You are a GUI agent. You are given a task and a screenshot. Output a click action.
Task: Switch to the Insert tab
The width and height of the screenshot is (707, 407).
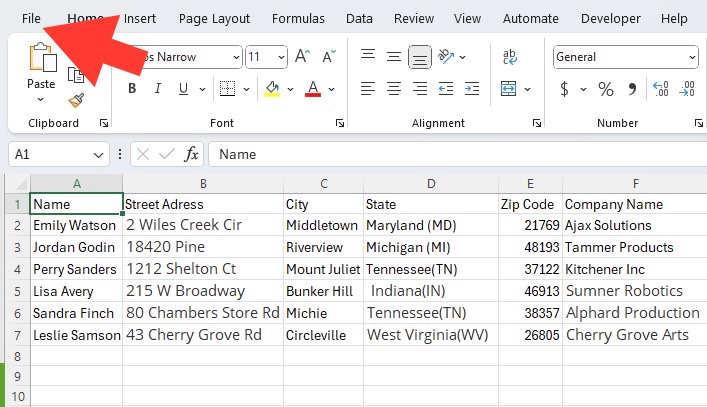point(140,18)
